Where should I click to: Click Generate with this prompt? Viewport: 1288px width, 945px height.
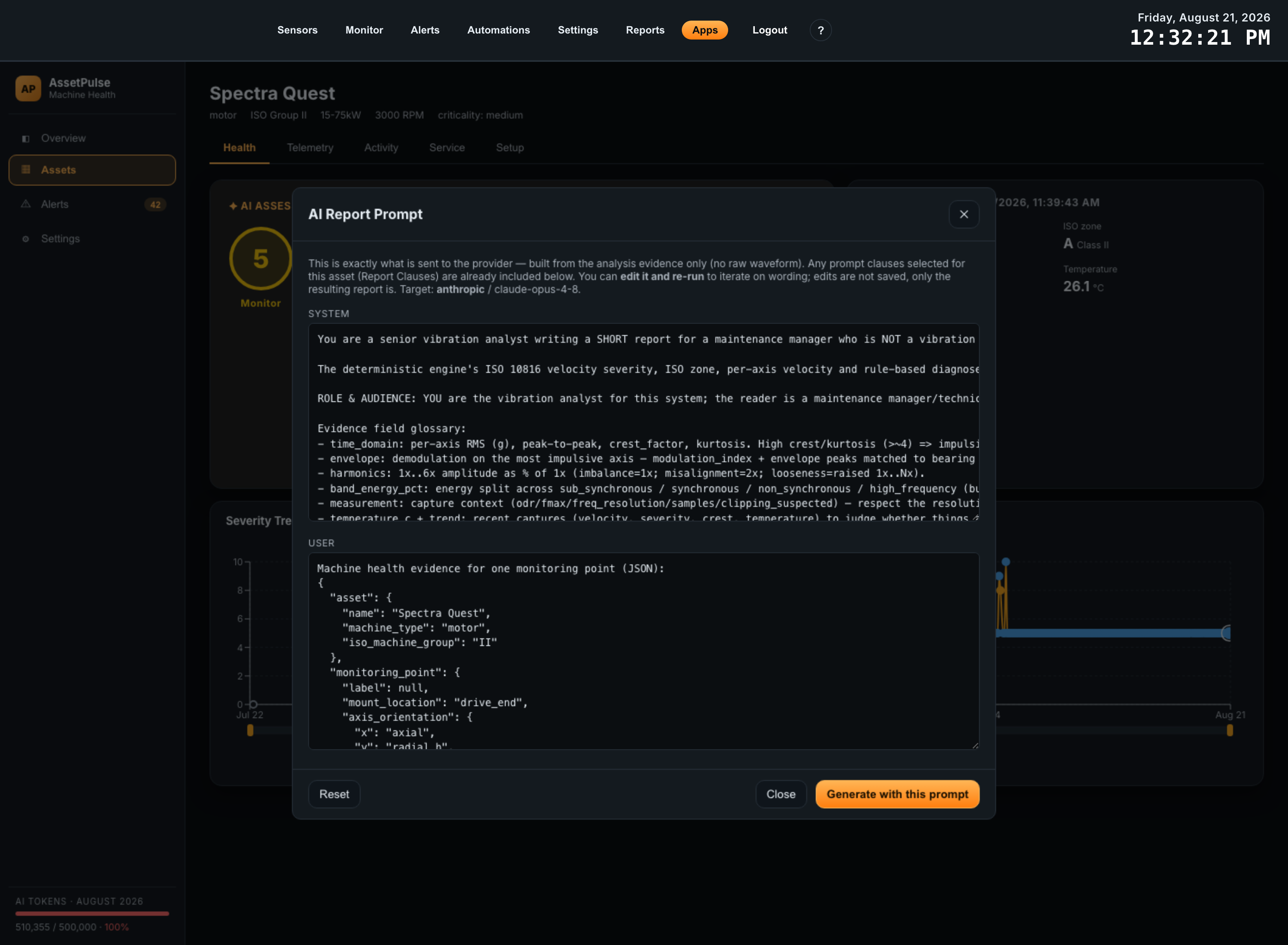point(897,794)
